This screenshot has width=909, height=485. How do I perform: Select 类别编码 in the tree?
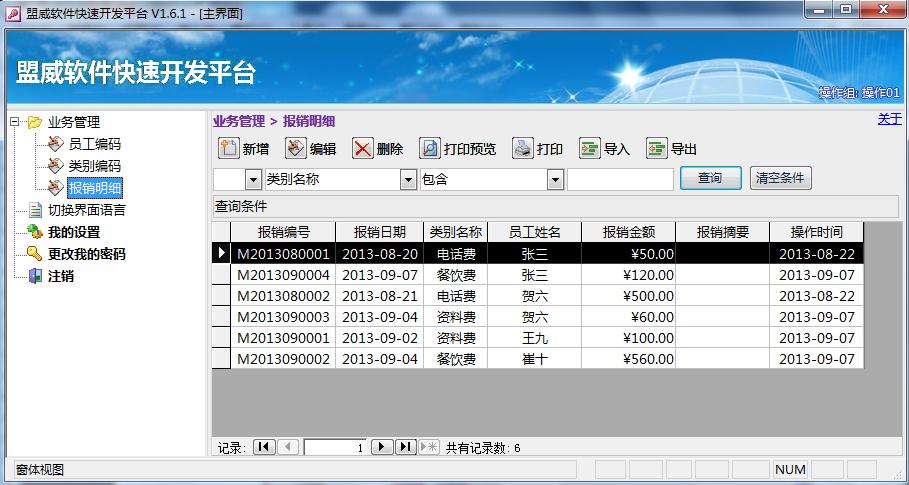pos(94,166)
